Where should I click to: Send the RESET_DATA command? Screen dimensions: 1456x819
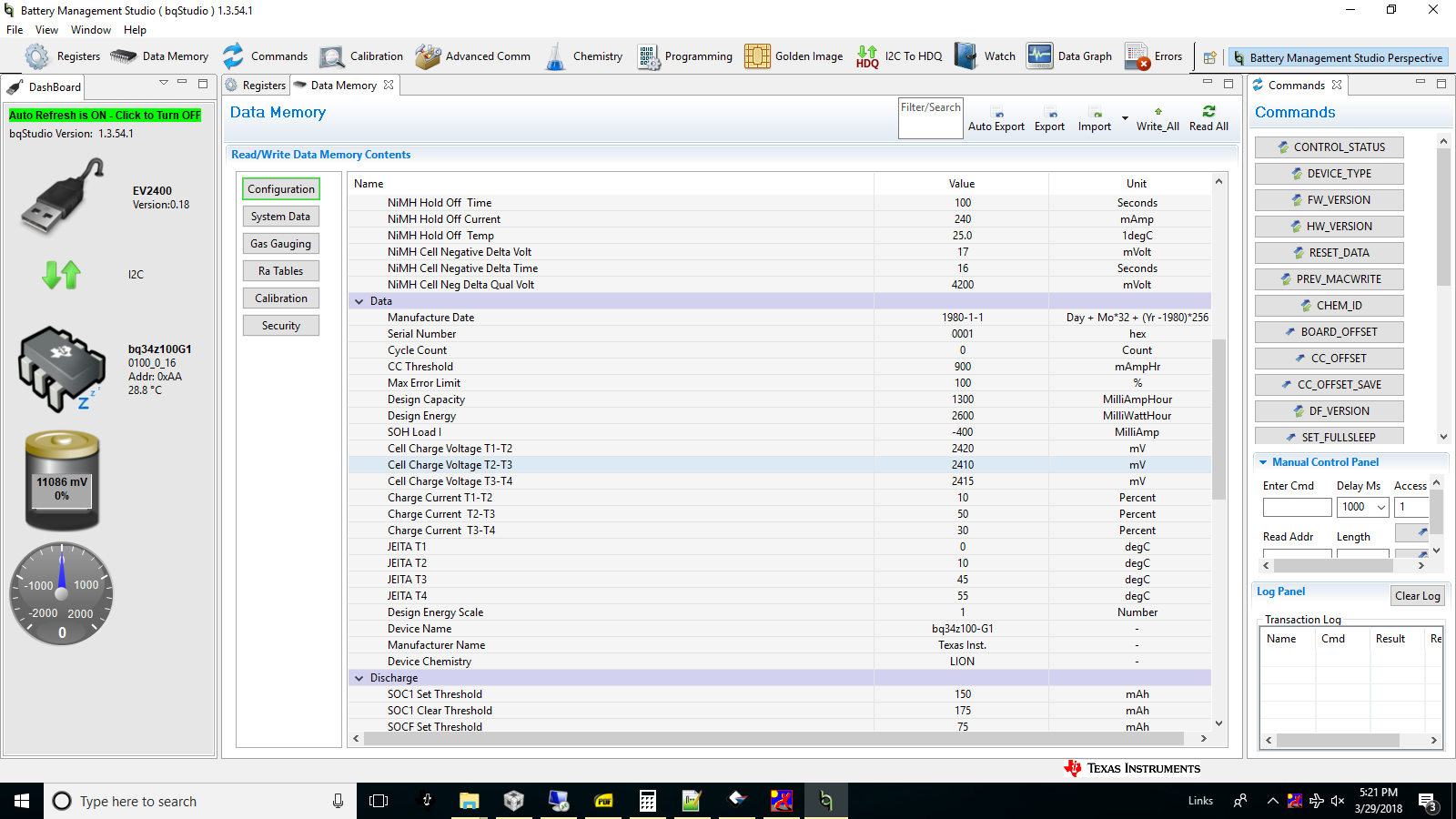1330,253
